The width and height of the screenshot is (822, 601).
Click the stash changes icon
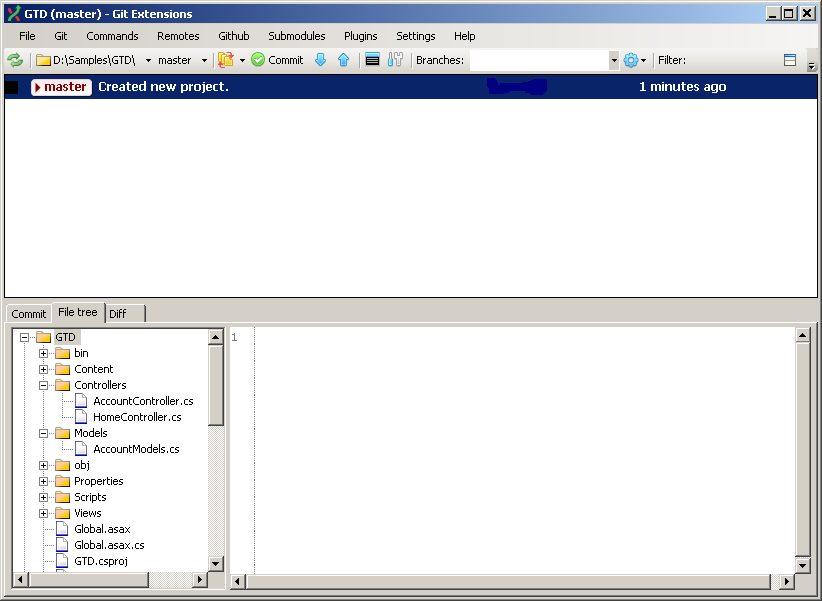(x=226, y=60)
